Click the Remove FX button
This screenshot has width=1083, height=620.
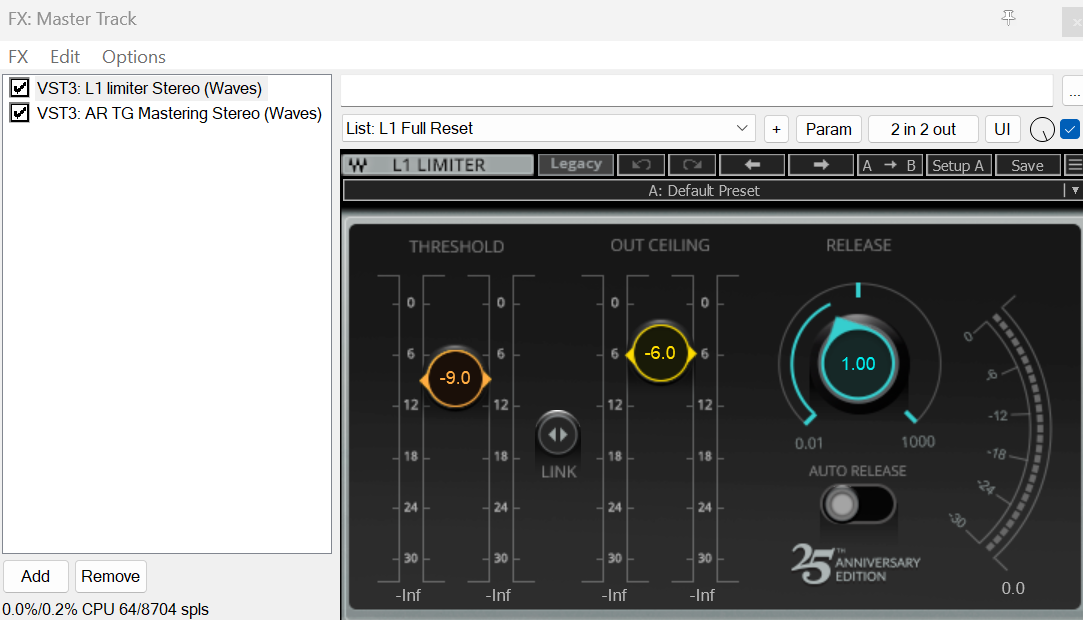tap(111, 576)
